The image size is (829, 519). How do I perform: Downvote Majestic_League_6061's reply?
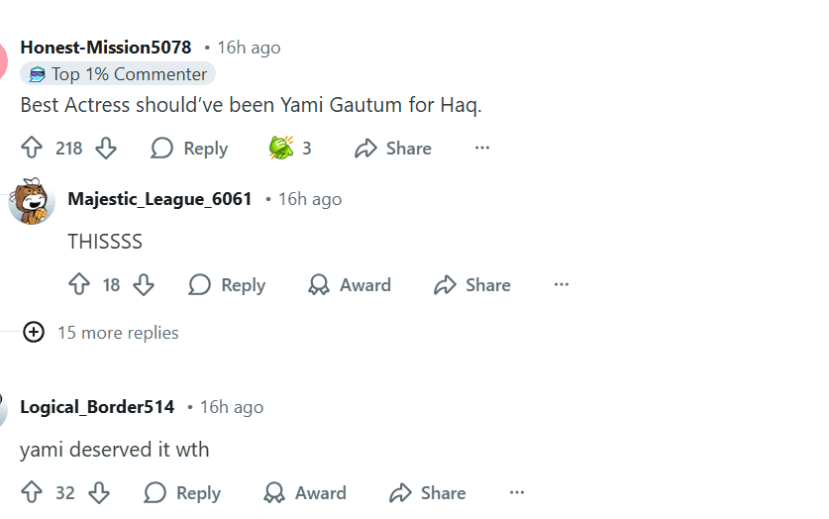point(144,285)
